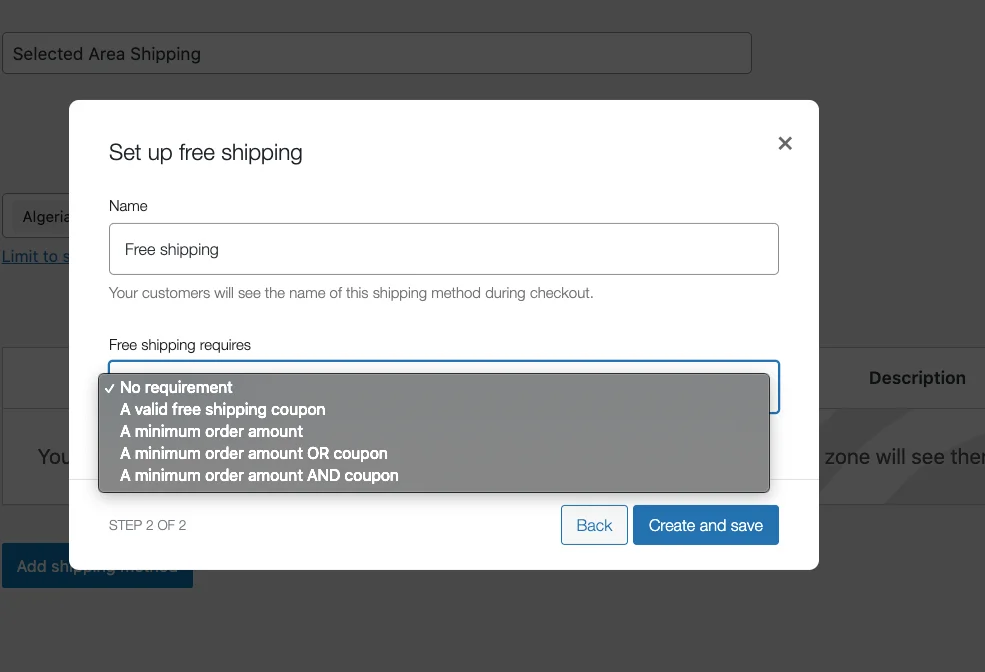The width and height of the screenshot is (985, 672).
Task: Select the No requirement option
Action: click(176, 387)
